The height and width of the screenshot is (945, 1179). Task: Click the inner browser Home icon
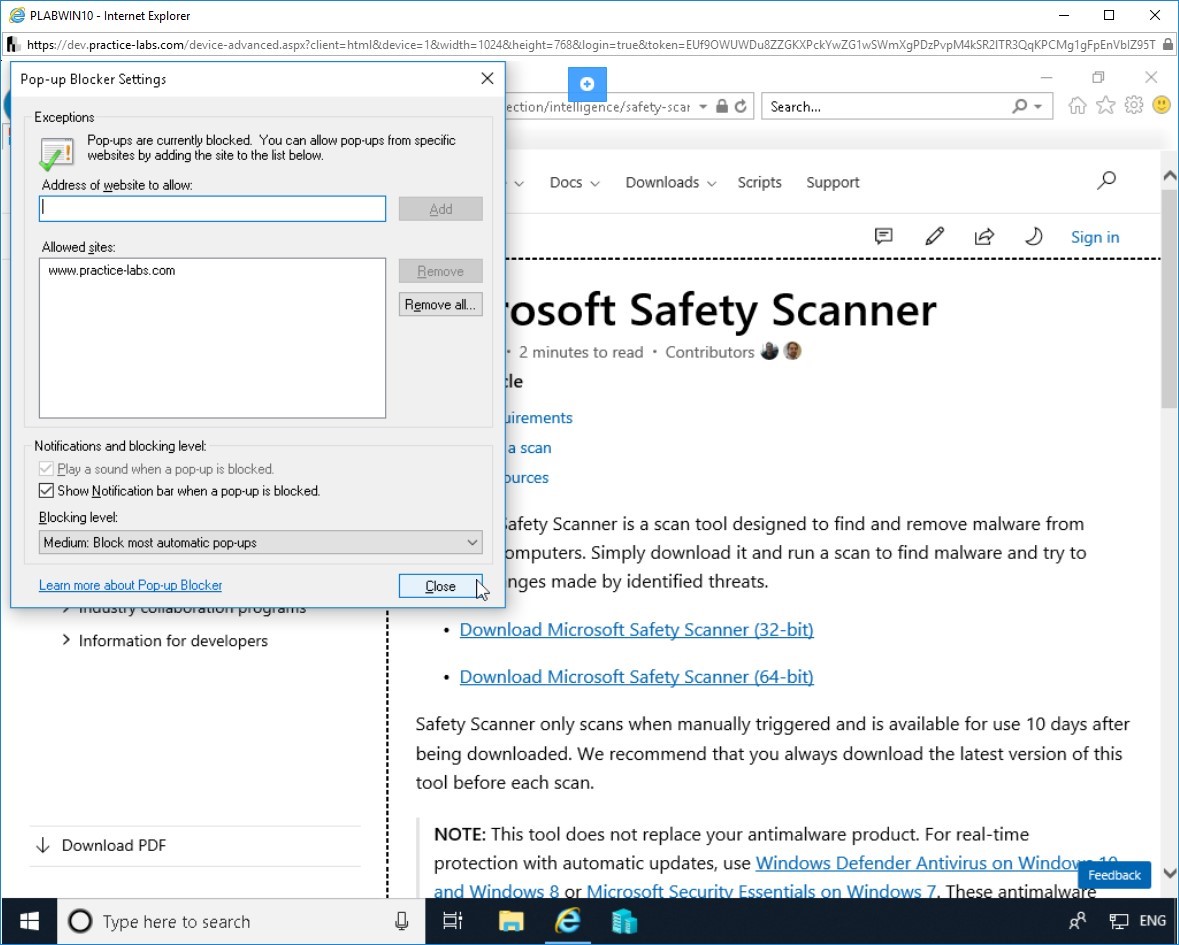click(x=1077, y=106)
